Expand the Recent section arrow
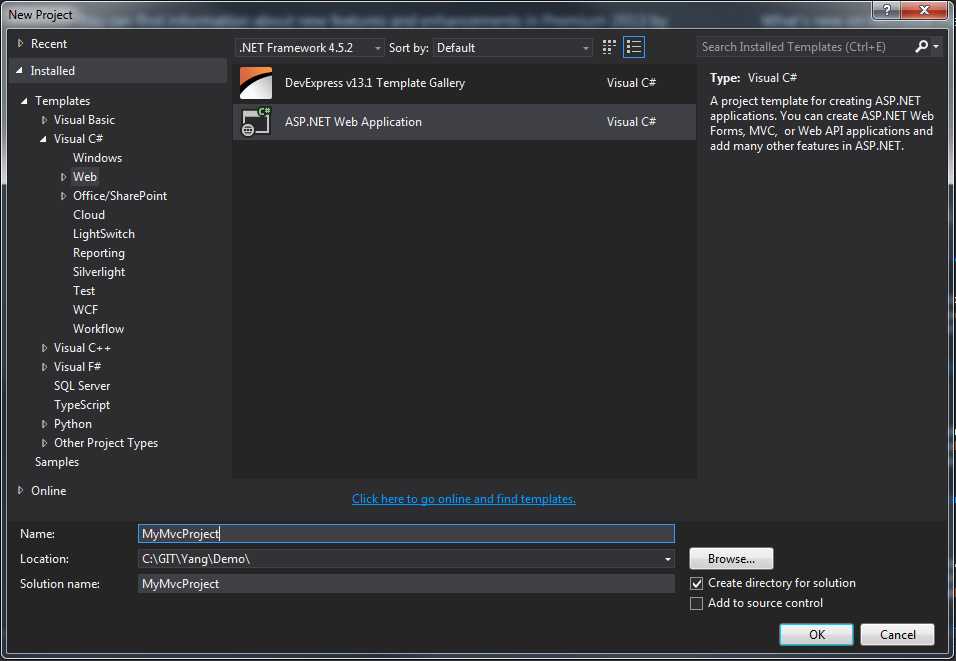Viewport: 956px width, 661px height. [20, 43]
